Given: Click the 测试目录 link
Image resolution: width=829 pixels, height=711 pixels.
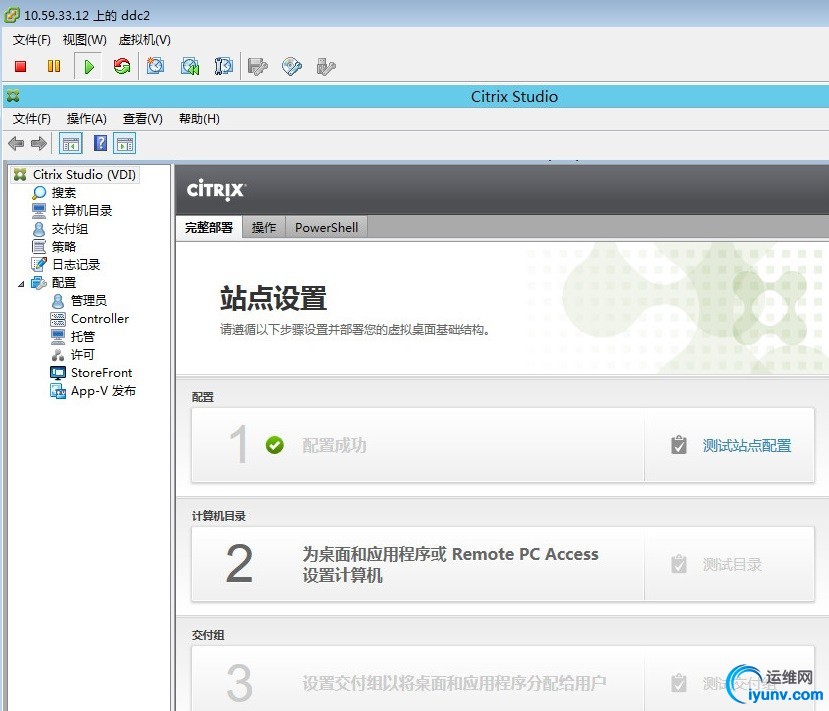Looking at the screenshot, I should click(732, 565).
